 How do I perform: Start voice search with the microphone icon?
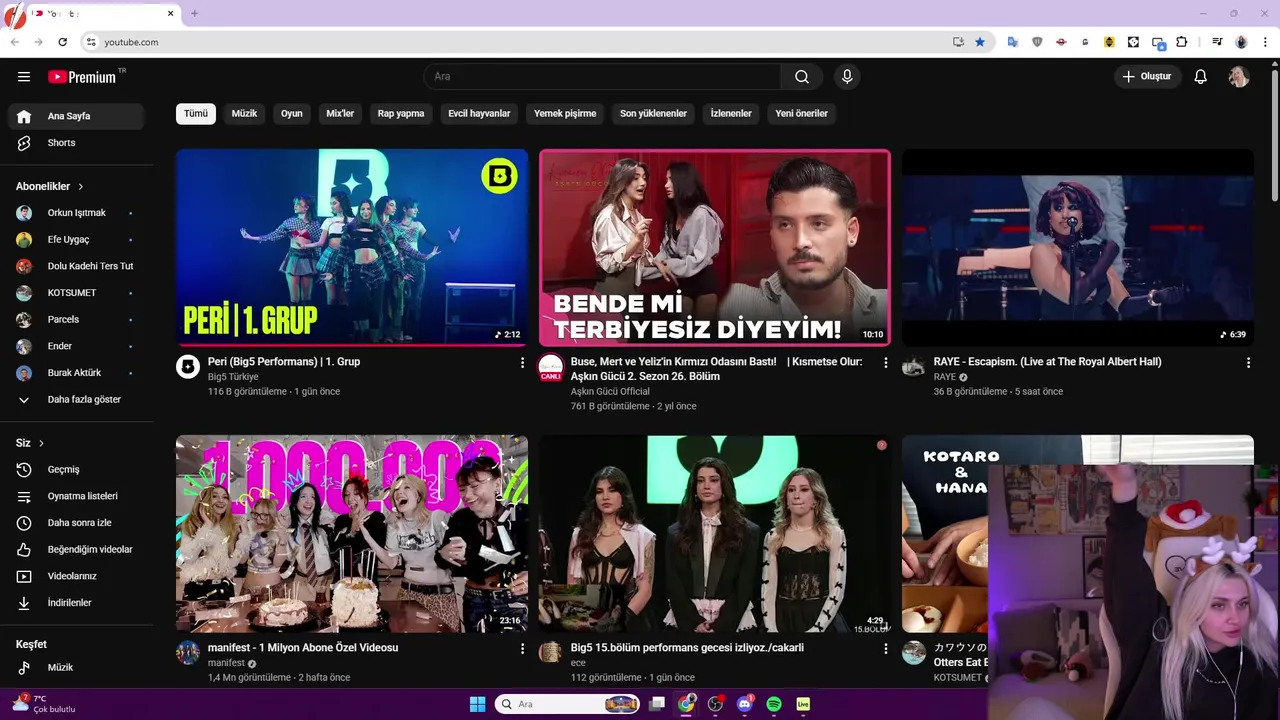point(847,77)
